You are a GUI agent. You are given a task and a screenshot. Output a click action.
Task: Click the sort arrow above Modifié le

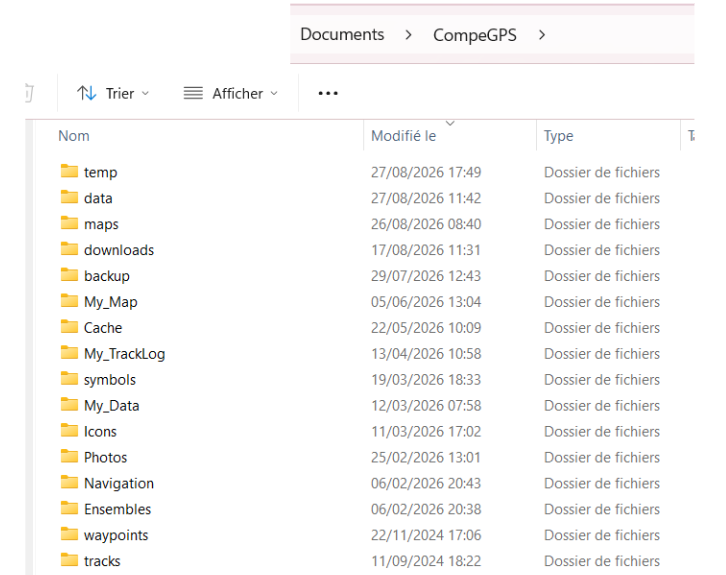pos(450,123)
